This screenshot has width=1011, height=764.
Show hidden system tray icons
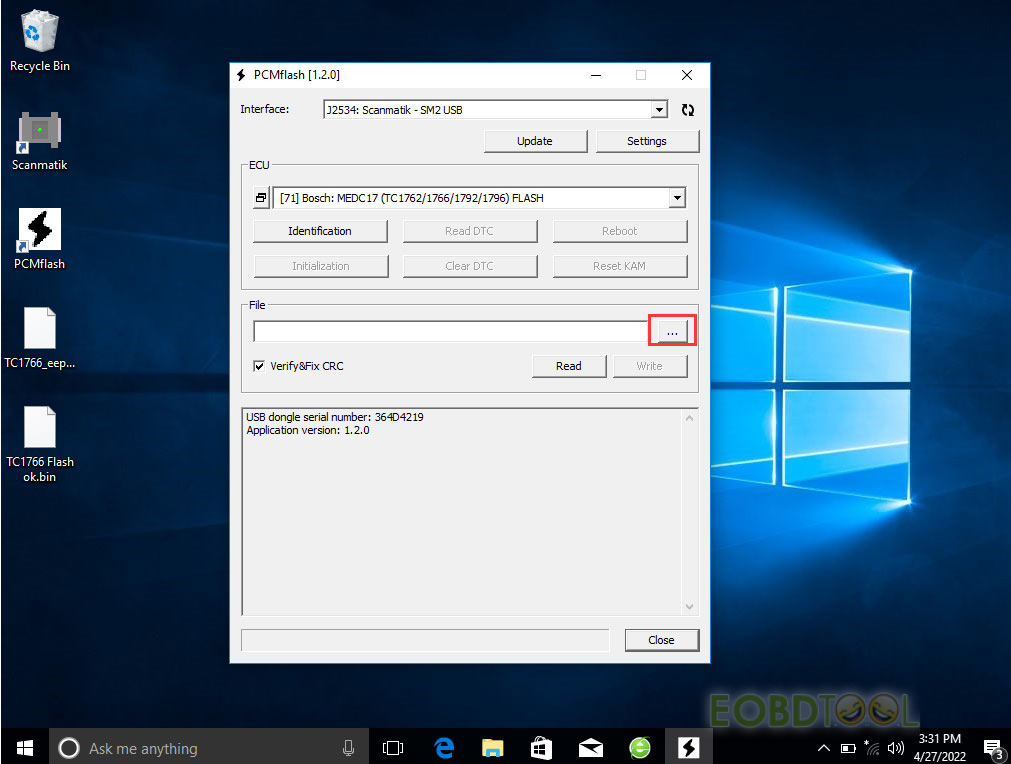click(823, 748)
